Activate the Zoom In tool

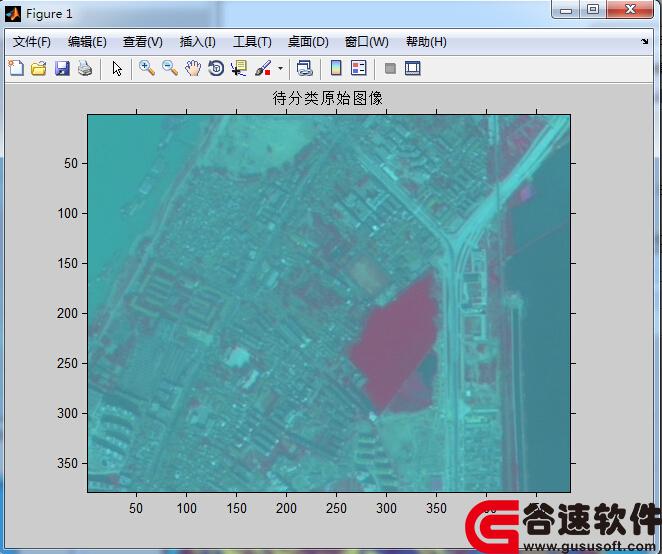[147, 68]
